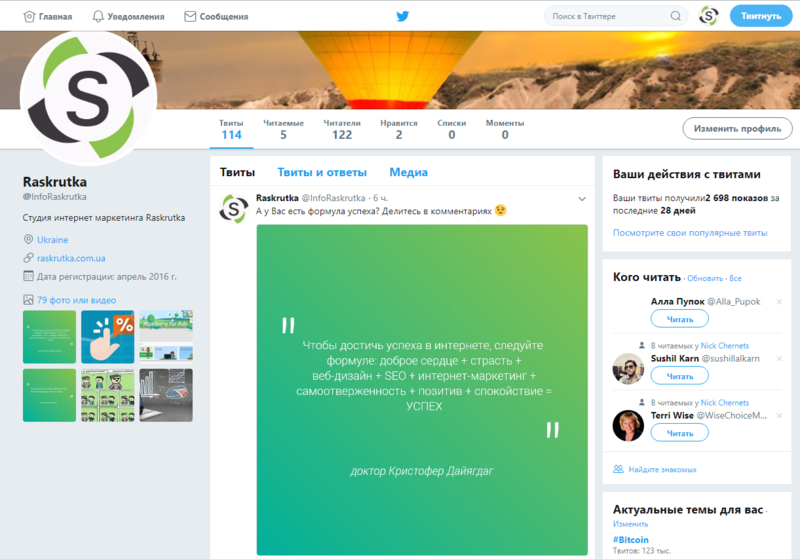Viewport: 800px width, 560px height.
Task: Dismiss Sushil Karn suggestion
Action: (x=779, y=359)
